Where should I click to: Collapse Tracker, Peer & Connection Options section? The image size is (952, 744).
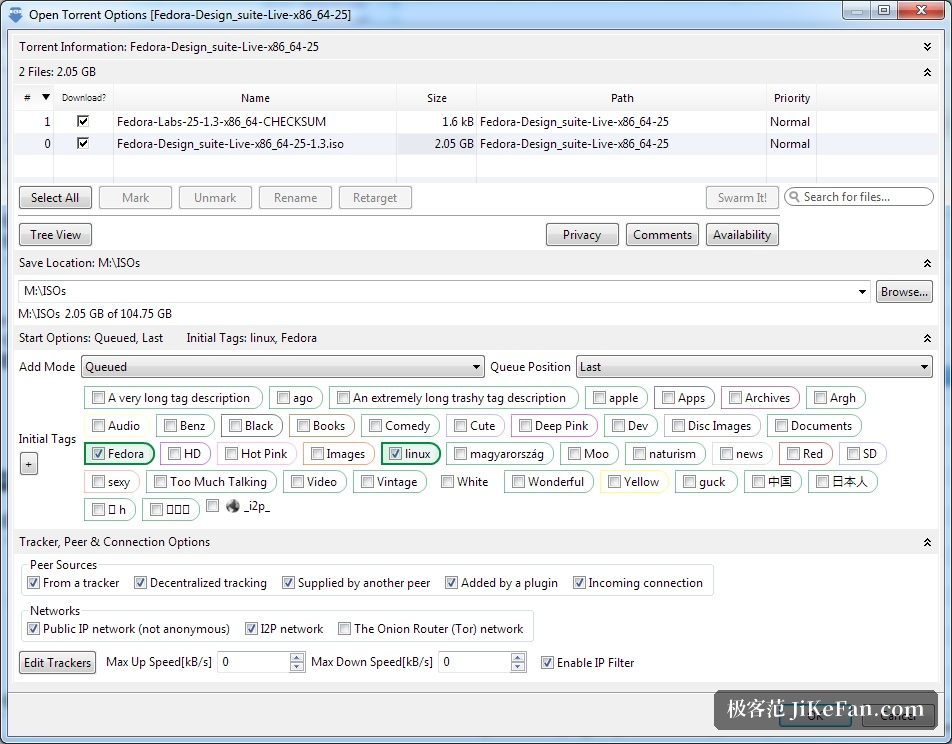[927, 542]
